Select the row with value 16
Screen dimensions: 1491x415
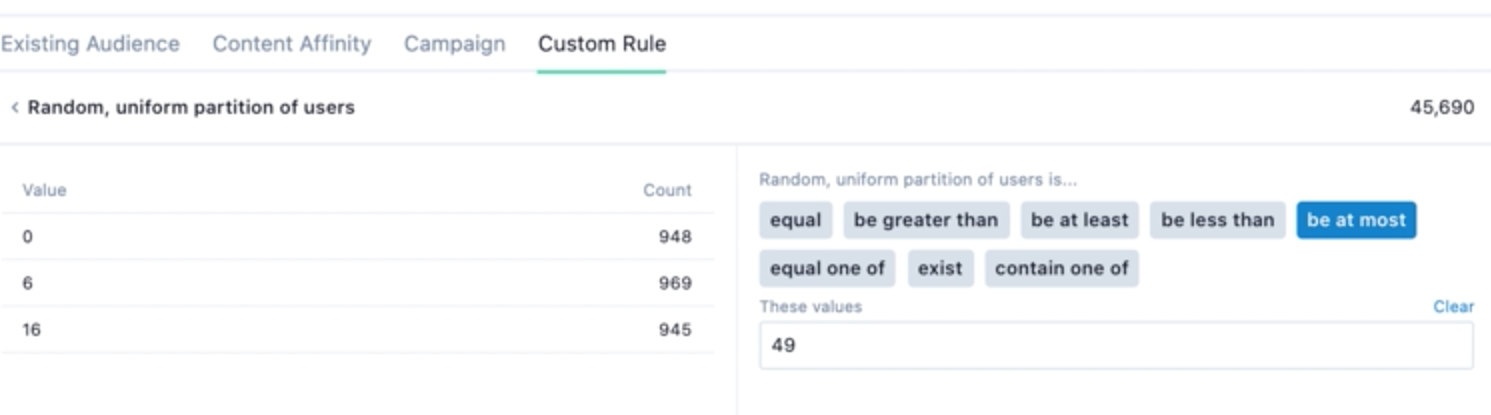pyautogui.click(x=357, y=330)
